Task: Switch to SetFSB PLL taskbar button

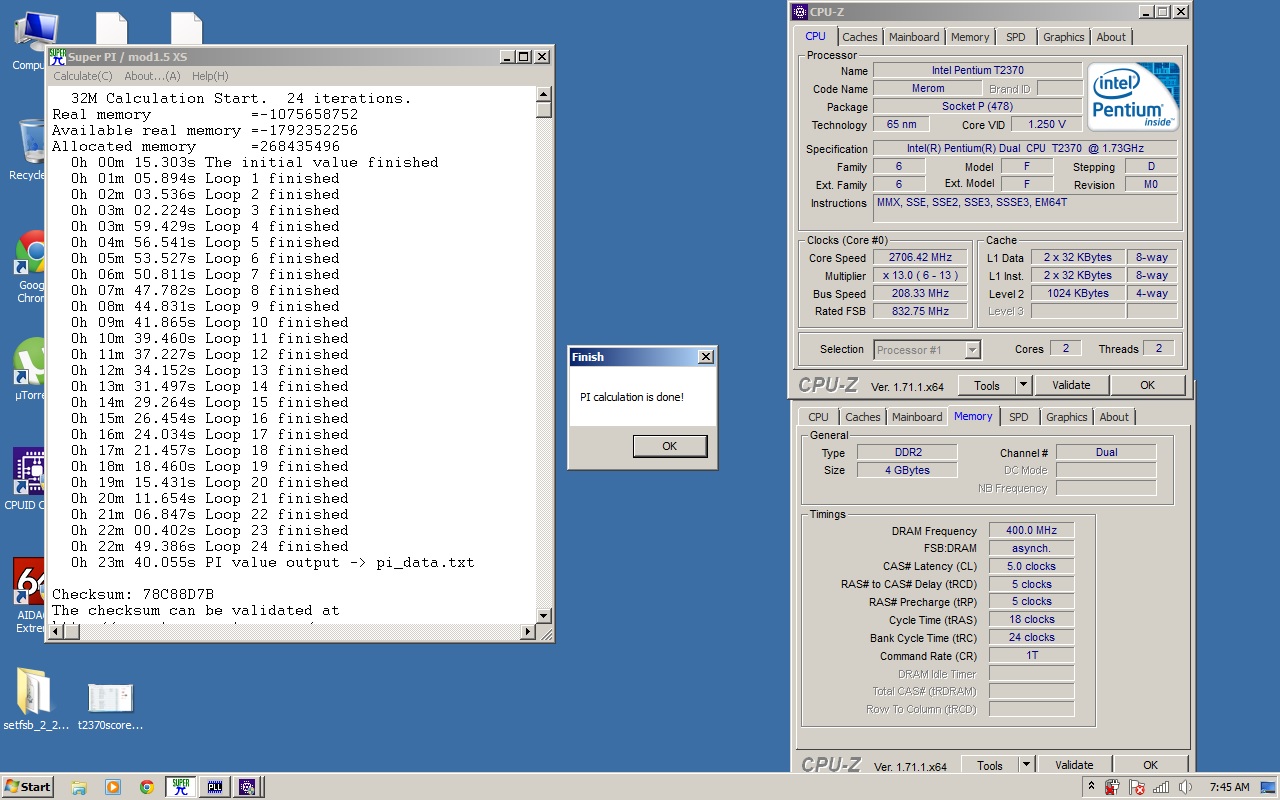Action: (x=214, y=787)
